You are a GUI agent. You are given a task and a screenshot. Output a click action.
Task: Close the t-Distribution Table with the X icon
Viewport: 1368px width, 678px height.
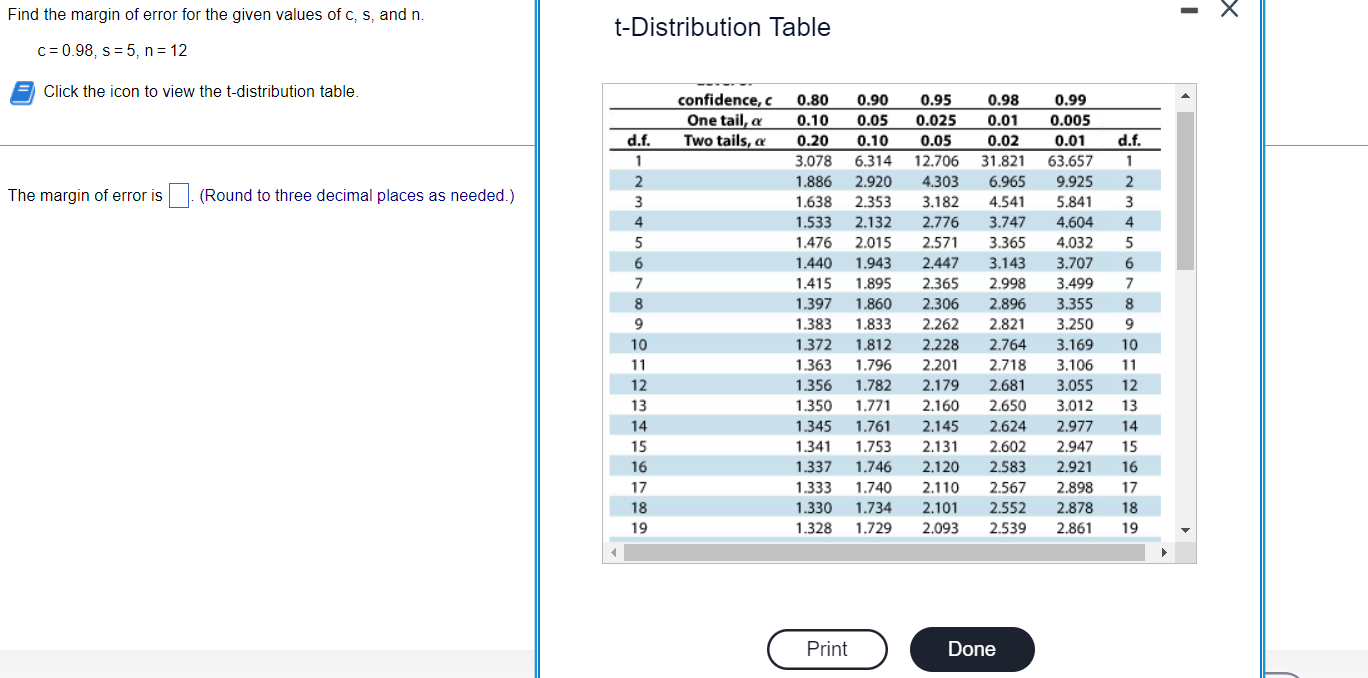point(1229,10)
